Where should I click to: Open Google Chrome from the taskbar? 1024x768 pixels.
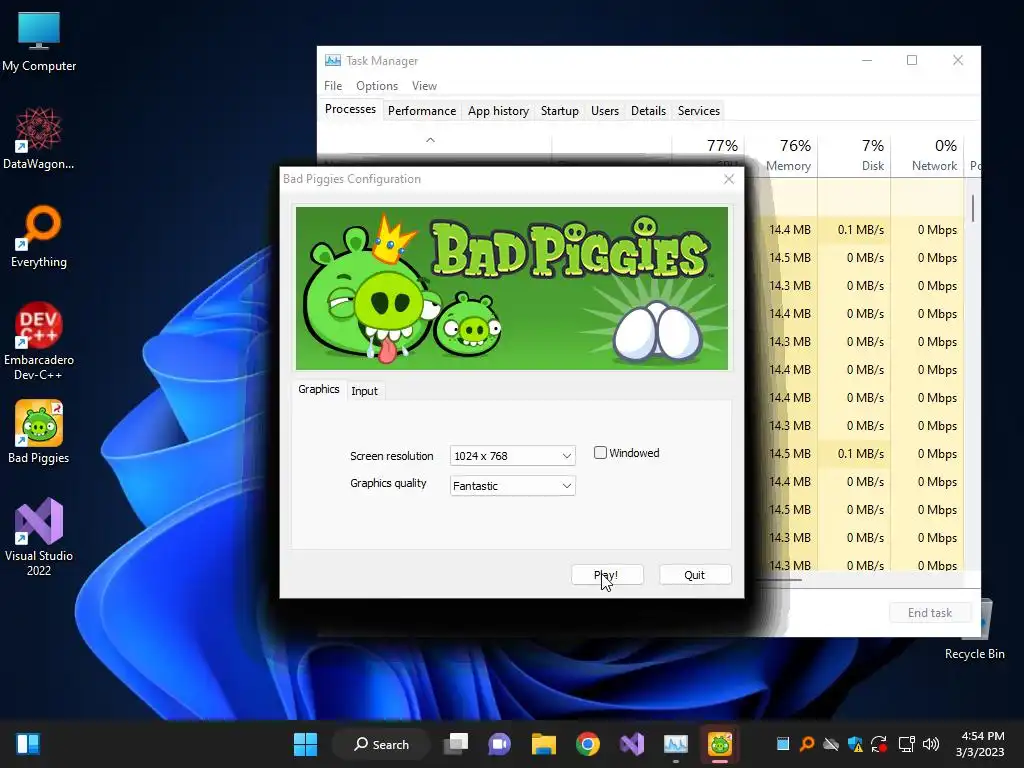(x=588, y=744)
